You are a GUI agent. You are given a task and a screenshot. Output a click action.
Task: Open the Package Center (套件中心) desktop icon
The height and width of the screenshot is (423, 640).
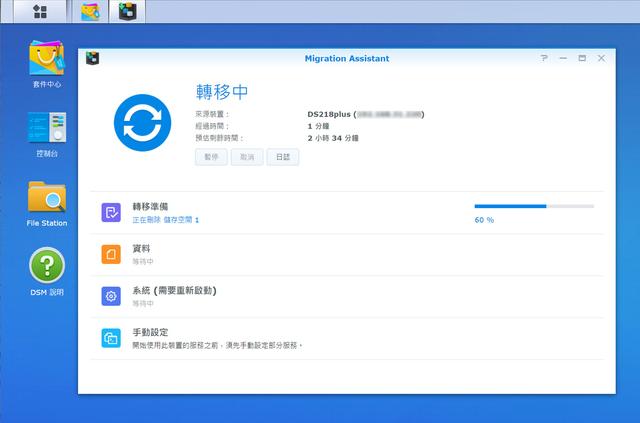[47, 58]
